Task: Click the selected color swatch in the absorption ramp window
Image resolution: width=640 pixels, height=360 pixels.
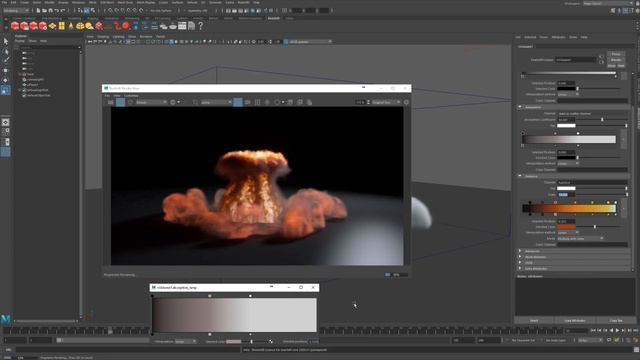Action: coord(233,341)
